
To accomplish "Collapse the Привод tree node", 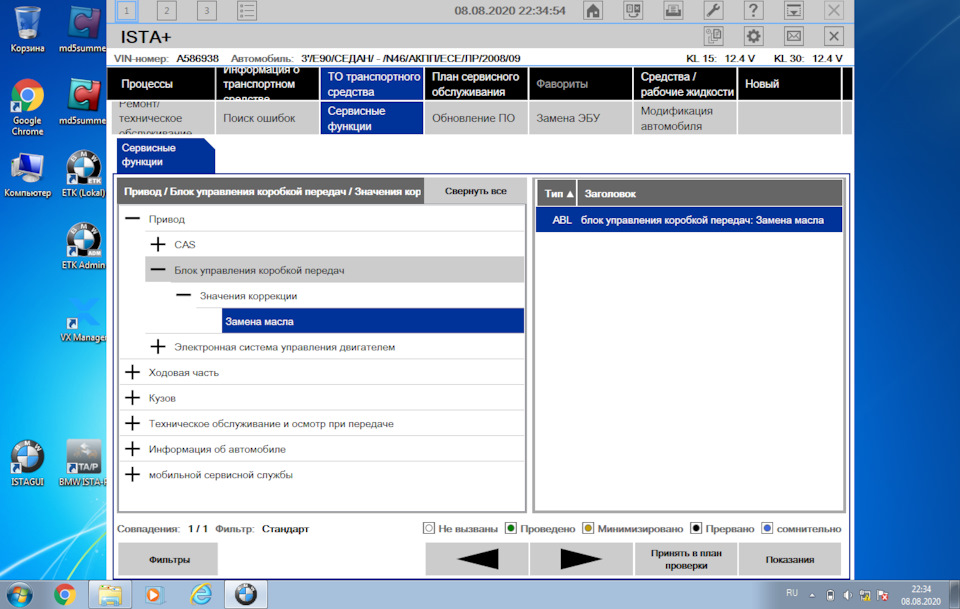I will pyautogui.click(x=132, y=219).
